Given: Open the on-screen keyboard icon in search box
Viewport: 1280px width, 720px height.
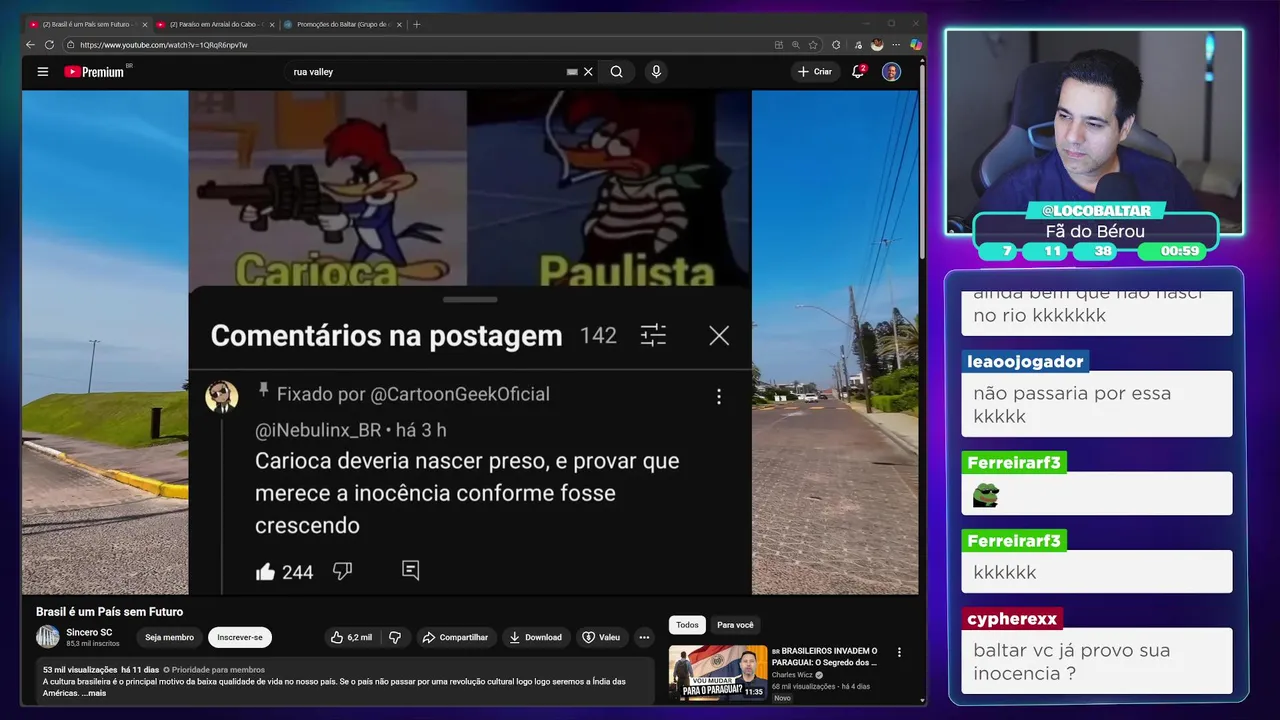Looking at the screenshot, I should (572, 72).
